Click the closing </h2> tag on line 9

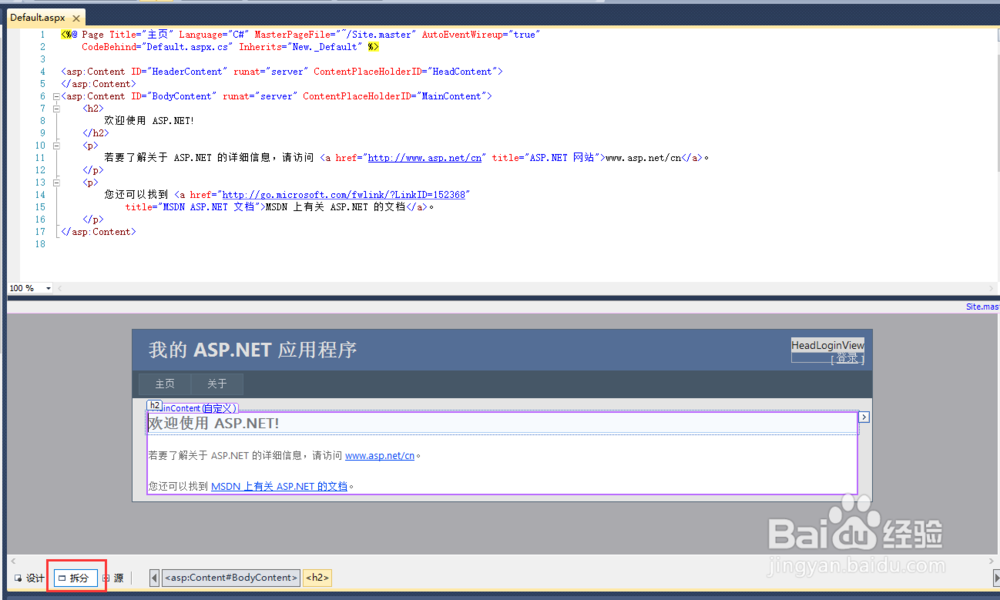96,133
